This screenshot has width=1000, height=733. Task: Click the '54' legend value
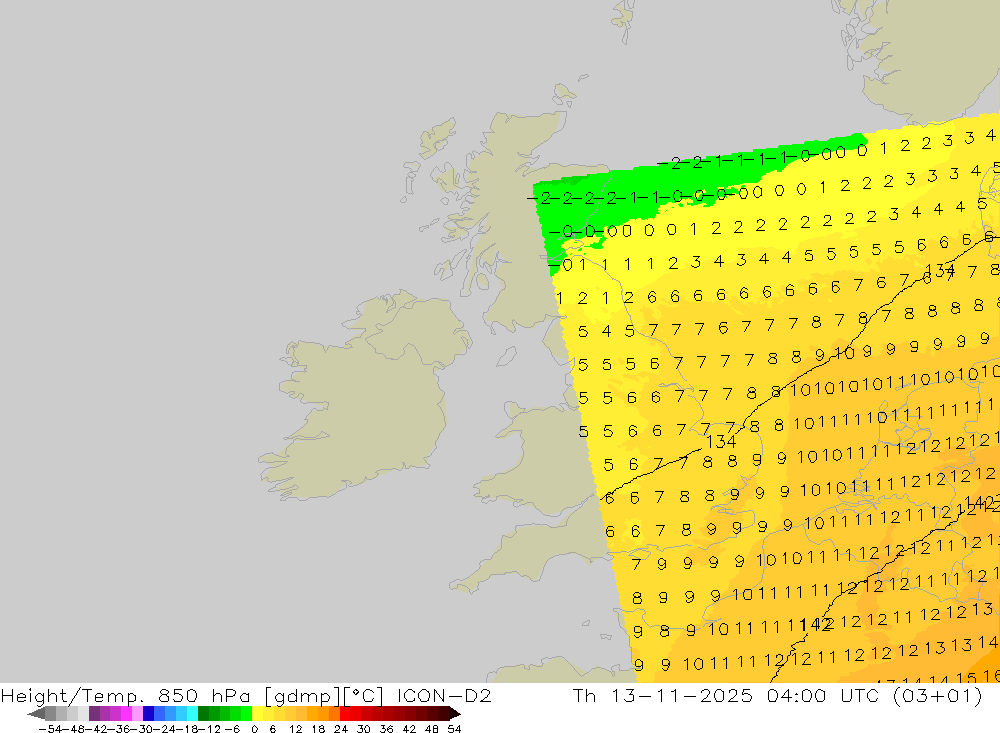[x=454, y=729]
